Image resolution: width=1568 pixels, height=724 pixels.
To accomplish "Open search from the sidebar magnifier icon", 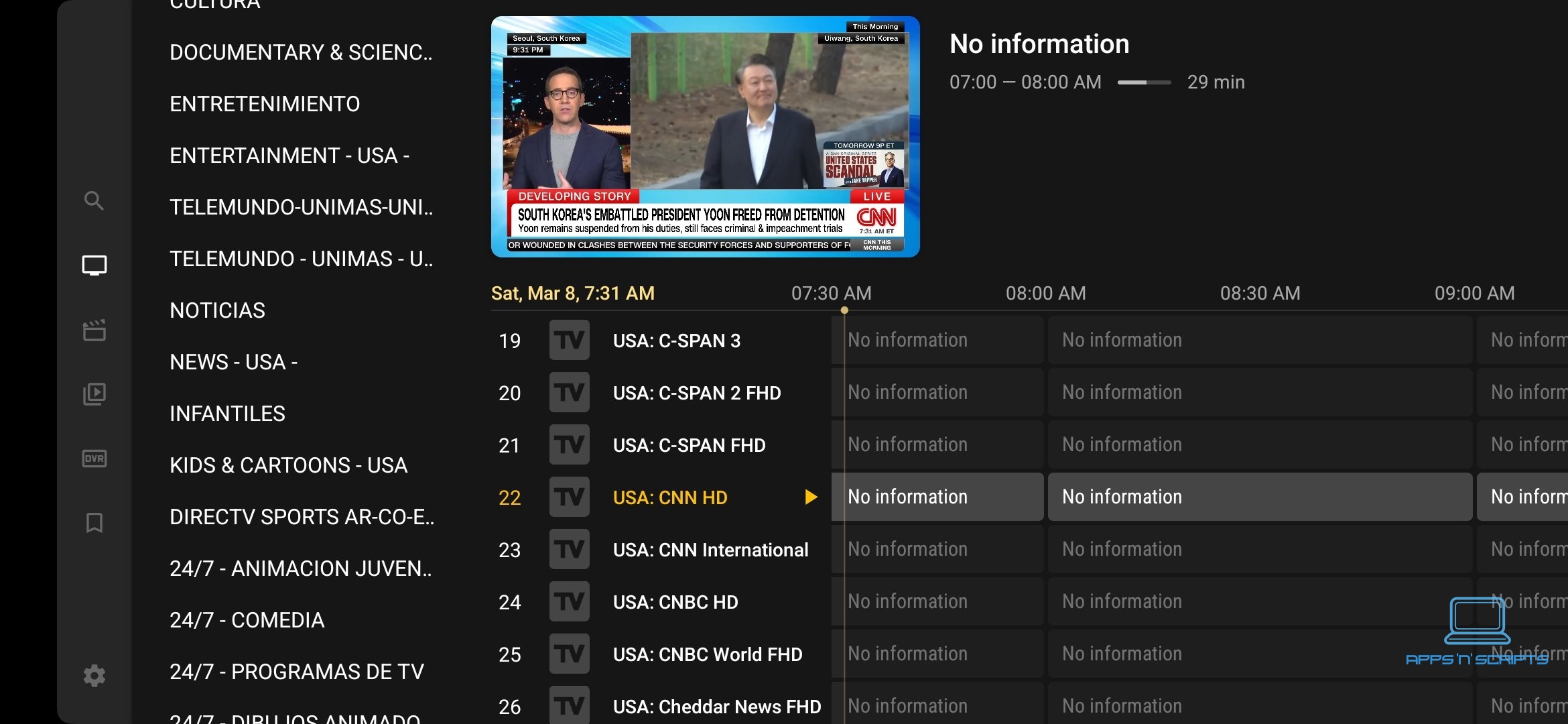I will pyautogui.click(x=94, y=200).
